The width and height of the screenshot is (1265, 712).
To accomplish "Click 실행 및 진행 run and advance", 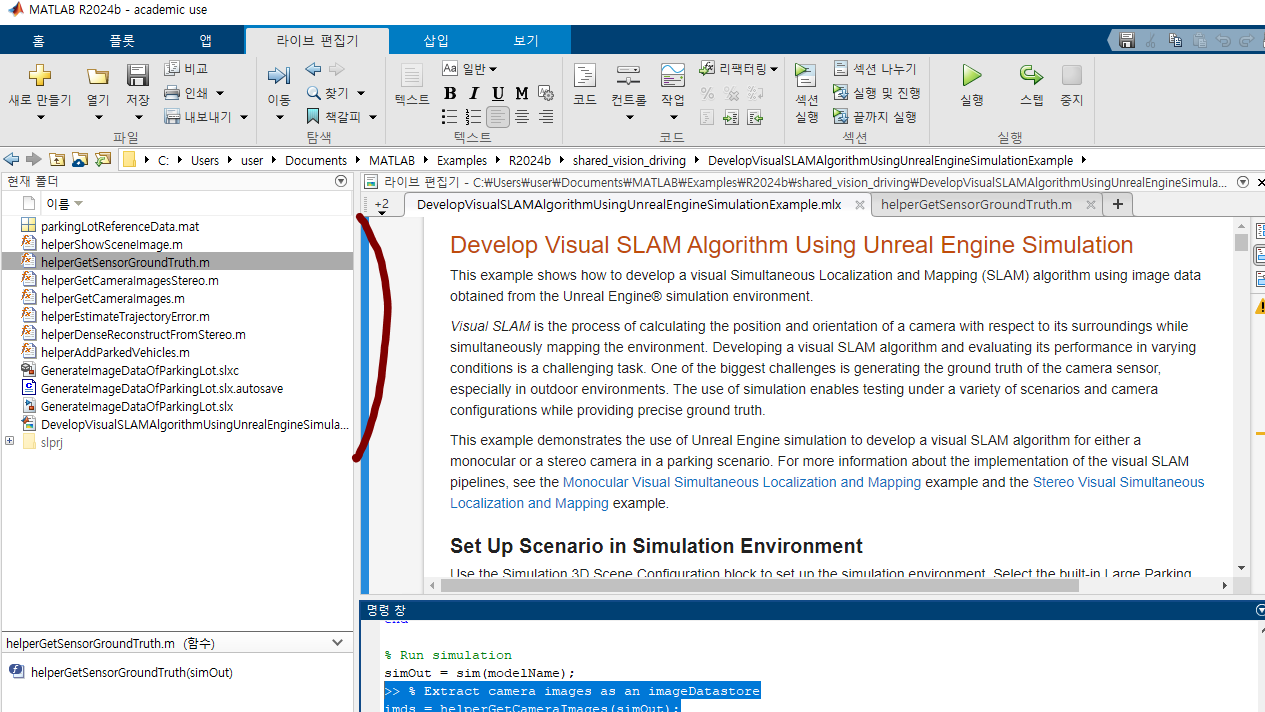I will pos(877,93).
